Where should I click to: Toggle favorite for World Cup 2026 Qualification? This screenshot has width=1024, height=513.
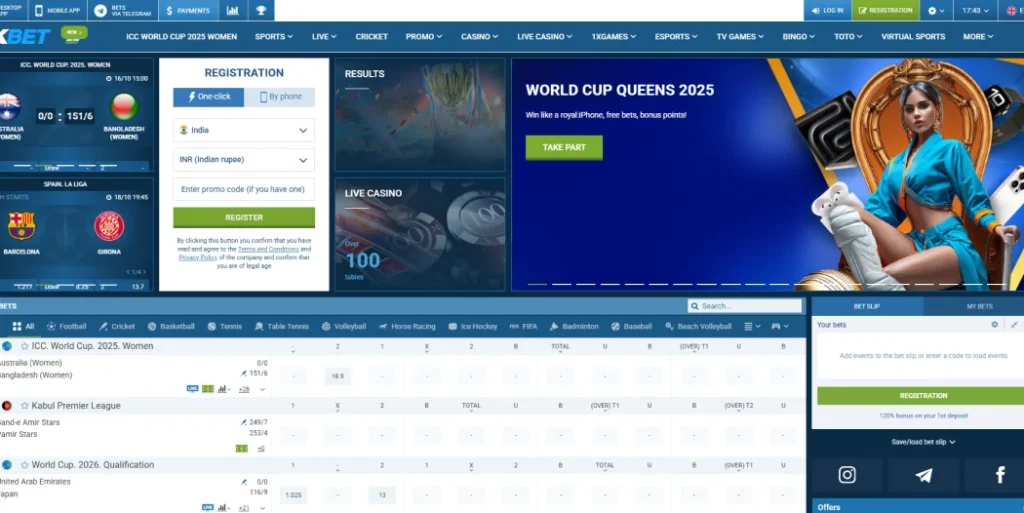pos(24,465)
